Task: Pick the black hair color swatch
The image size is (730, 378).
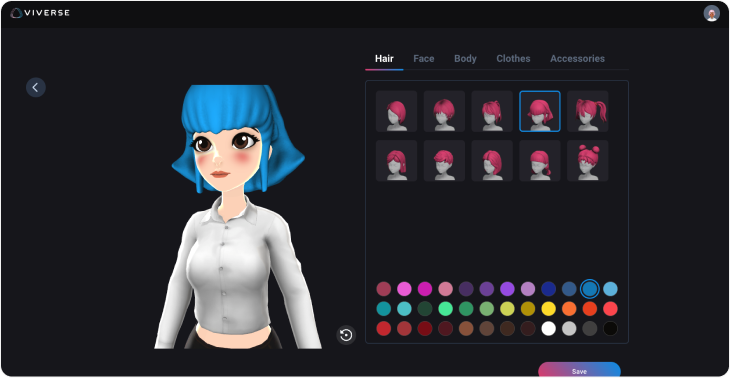Action: (610, 329)
